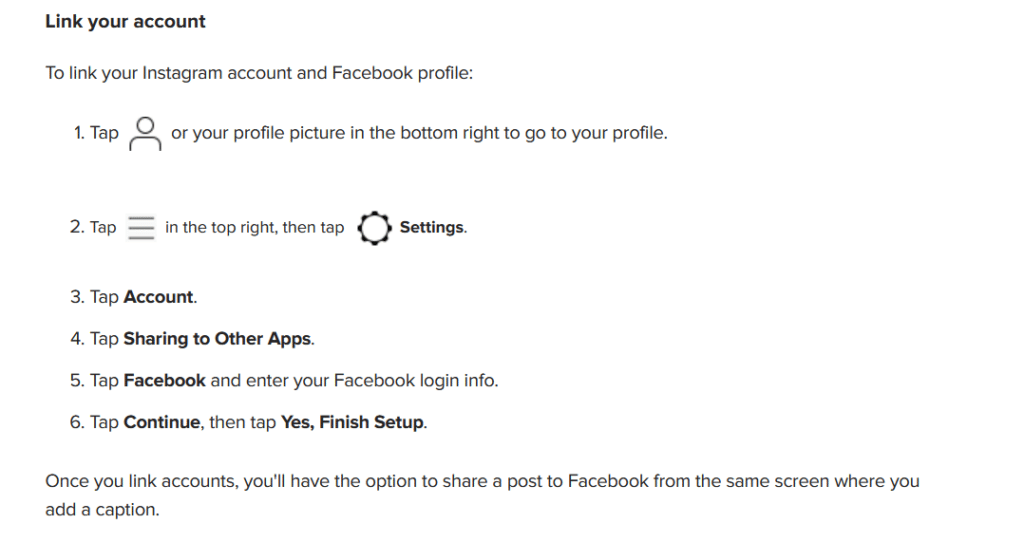The height and width of the screenshot is (542, 1024).
Task: Click the profile silhouette icon in step 1
Action: 145,133
